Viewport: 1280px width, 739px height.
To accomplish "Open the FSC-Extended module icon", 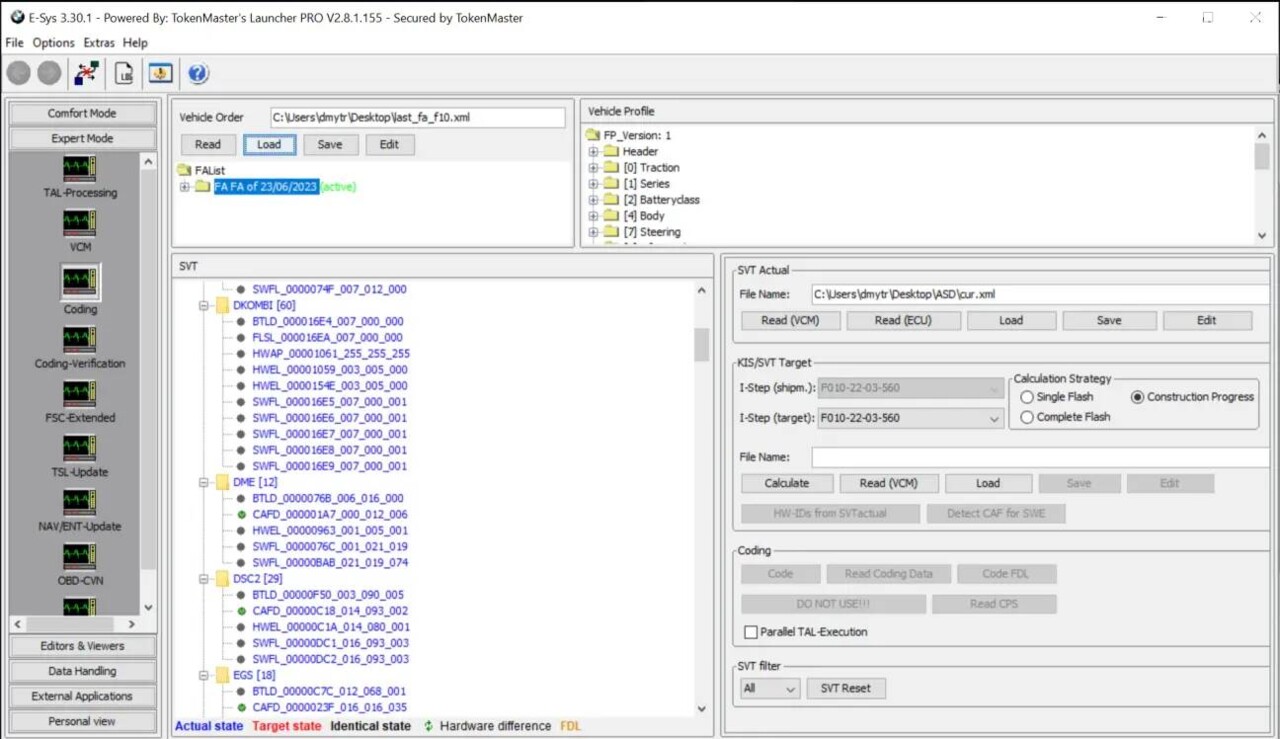I will pos(79,394).
